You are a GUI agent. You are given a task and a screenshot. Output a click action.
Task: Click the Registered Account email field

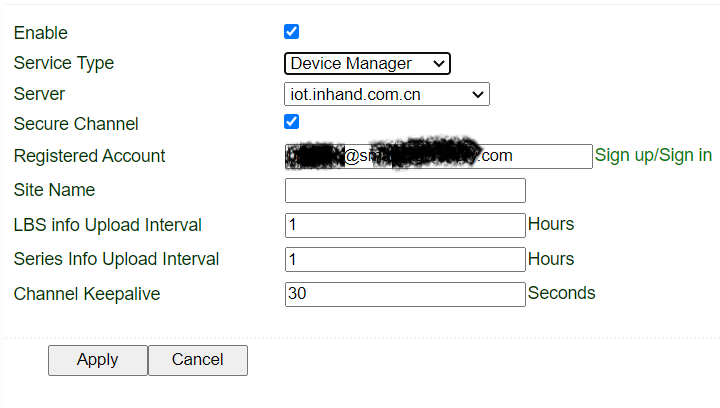click(438, 156)
